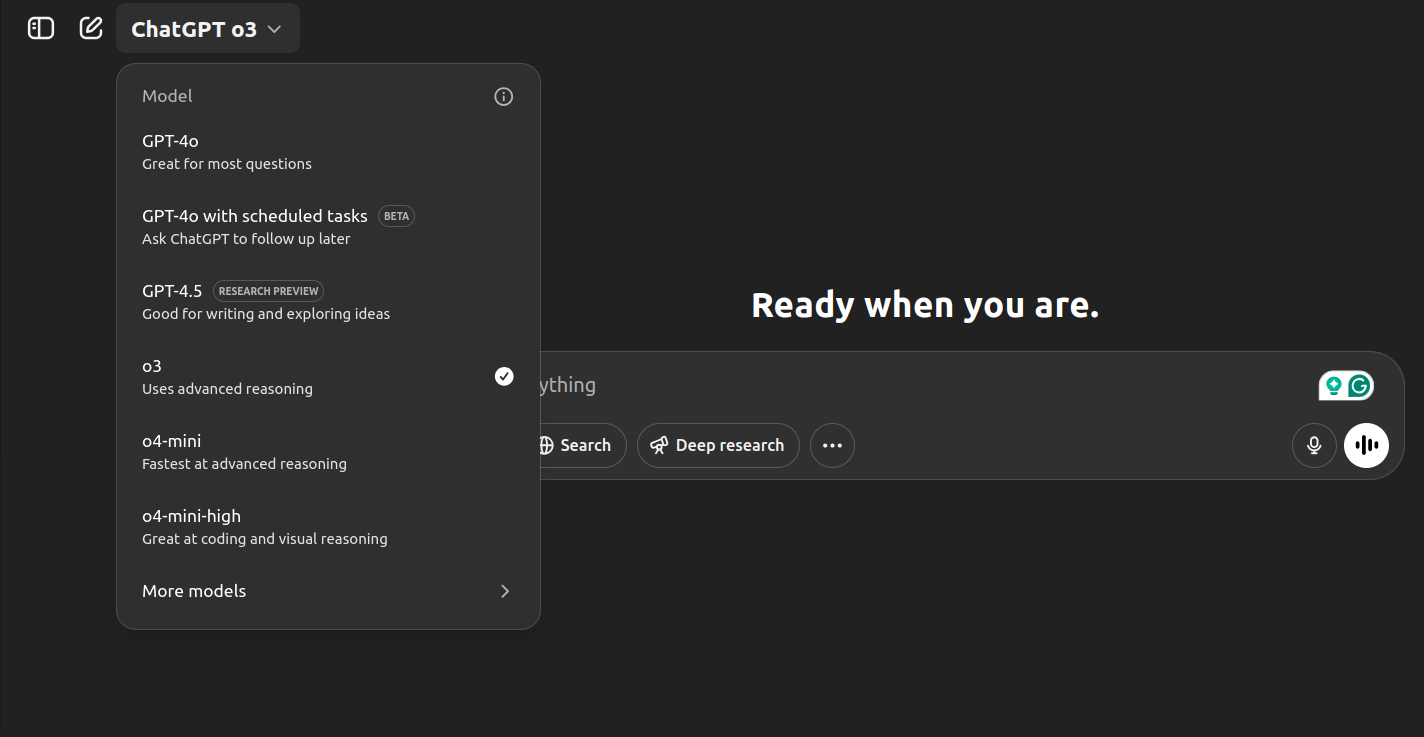Viewport: 1424px width, 737px height.
Task: Expand the More models submenu
Action: click(x=328, y=591)
